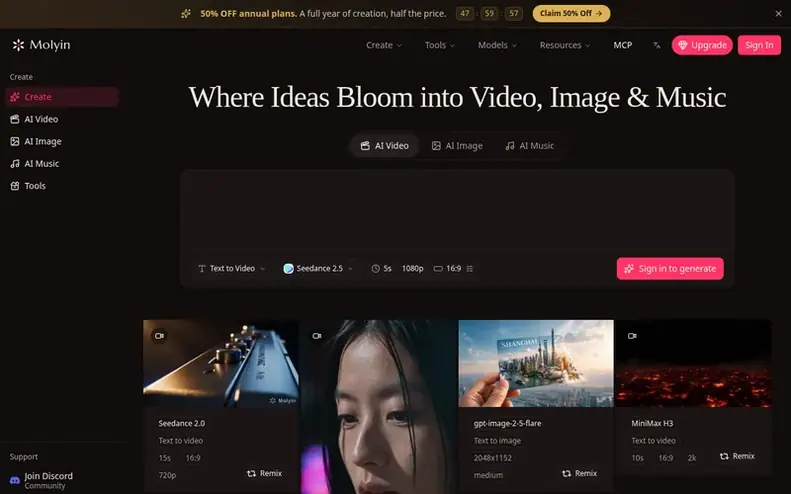The height and width of the screenshot is (494, 791).
Task: Change the 16:9 aspect ratio setting
Action: tap(447, 268)
